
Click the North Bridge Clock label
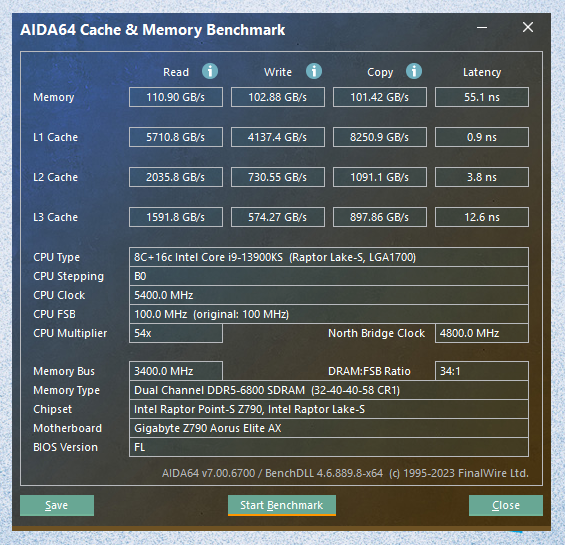377,333
